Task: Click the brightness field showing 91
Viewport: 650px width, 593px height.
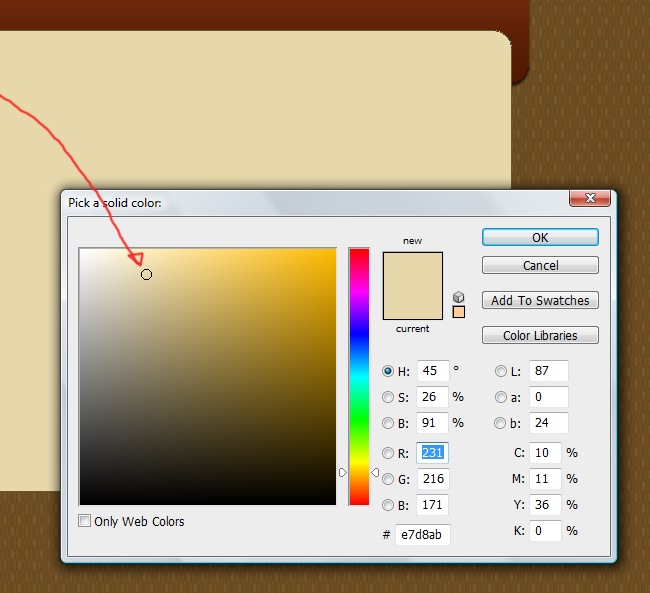Action: coord(432,423)
